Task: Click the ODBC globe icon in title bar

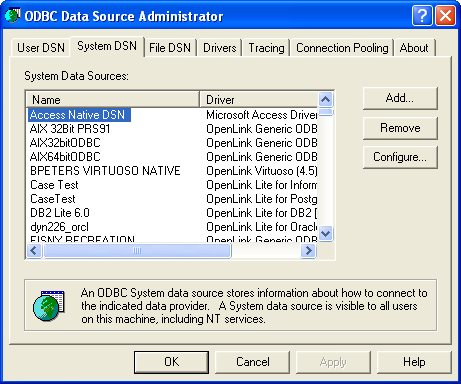Action: pos(12,16)
